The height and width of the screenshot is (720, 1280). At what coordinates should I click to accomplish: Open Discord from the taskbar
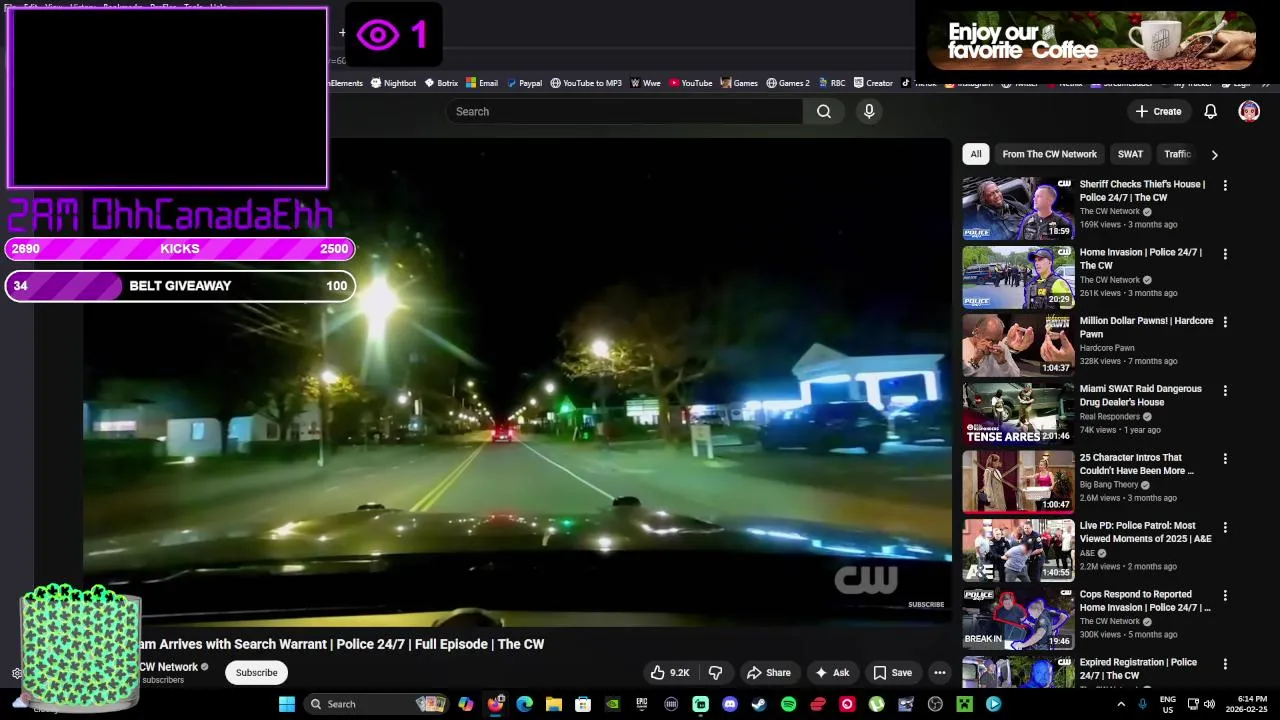[x=730, y=704]
